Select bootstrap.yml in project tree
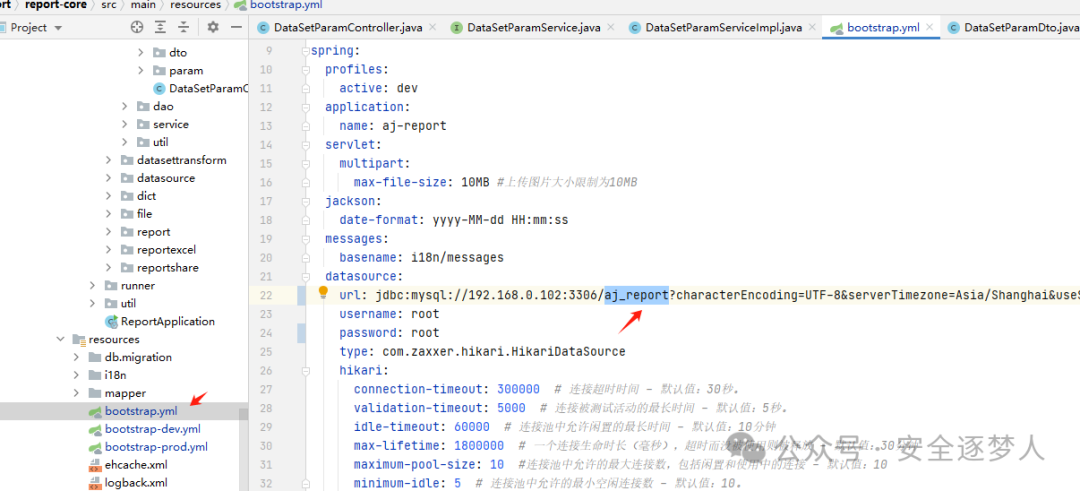This screenshot has width=1080, height=491. coord(133,411)
